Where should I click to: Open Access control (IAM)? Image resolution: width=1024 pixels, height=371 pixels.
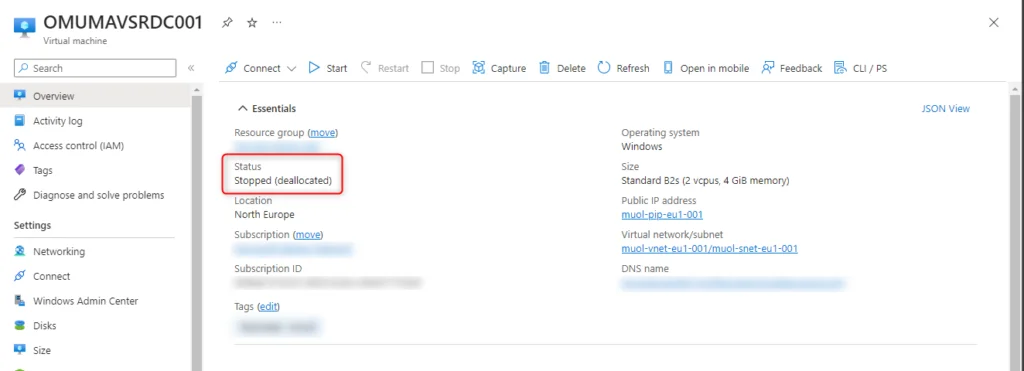click(x=95, y=146)
